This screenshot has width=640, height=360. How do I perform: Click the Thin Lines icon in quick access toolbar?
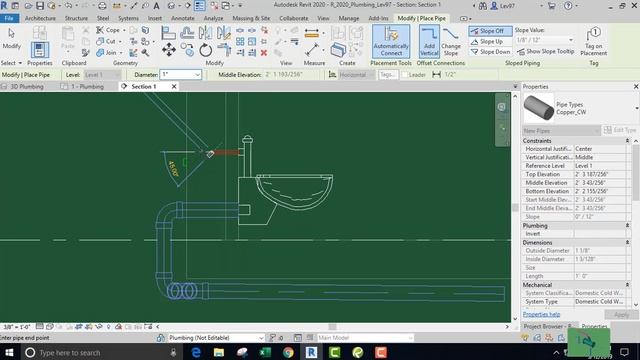pyautogui.click(x=200, y=6)
